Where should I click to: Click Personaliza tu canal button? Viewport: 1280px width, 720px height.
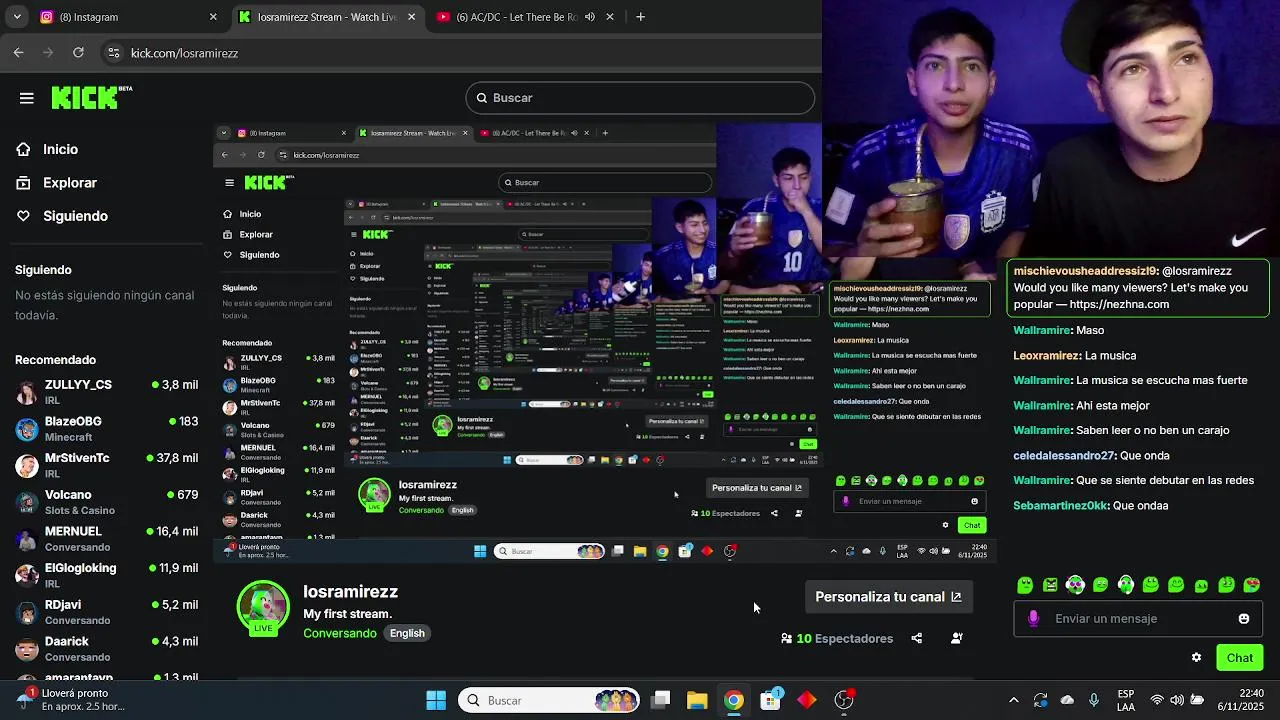[888, 597]
